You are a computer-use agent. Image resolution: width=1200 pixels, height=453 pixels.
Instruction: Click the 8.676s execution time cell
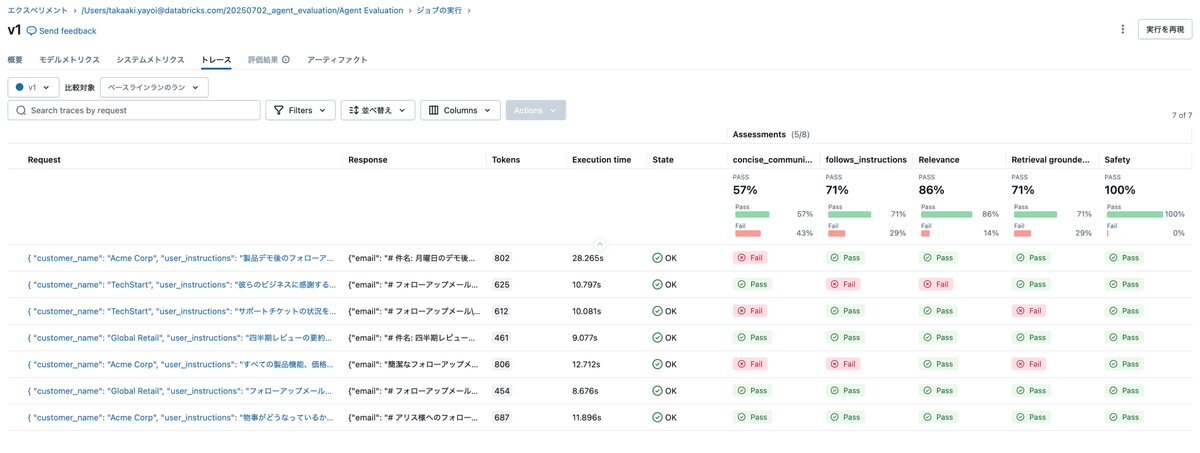pos(587,390)
